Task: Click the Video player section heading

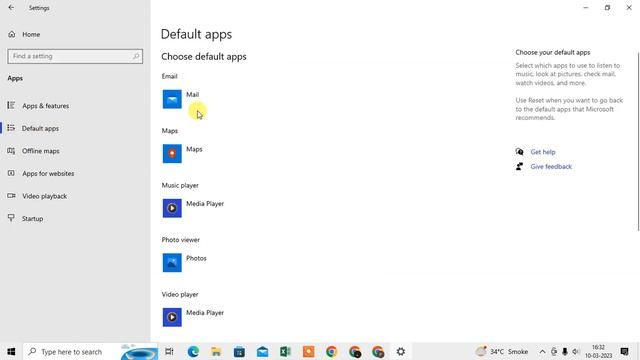Action: coord(180,294)
